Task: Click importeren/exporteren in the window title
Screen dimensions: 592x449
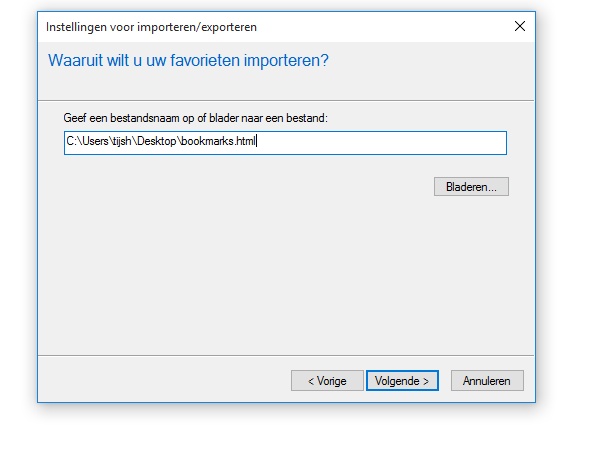Action: 197,27
